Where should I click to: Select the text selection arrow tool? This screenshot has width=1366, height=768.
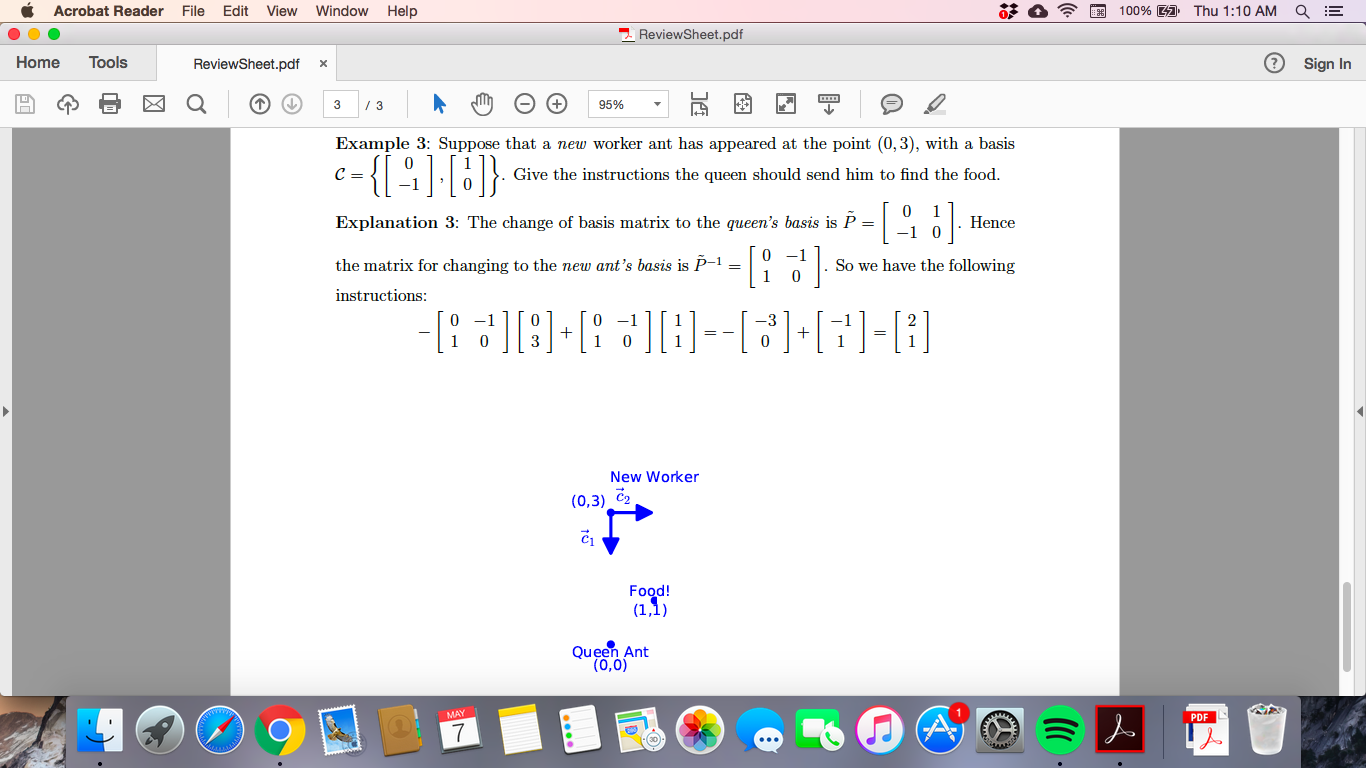(439, 103)
